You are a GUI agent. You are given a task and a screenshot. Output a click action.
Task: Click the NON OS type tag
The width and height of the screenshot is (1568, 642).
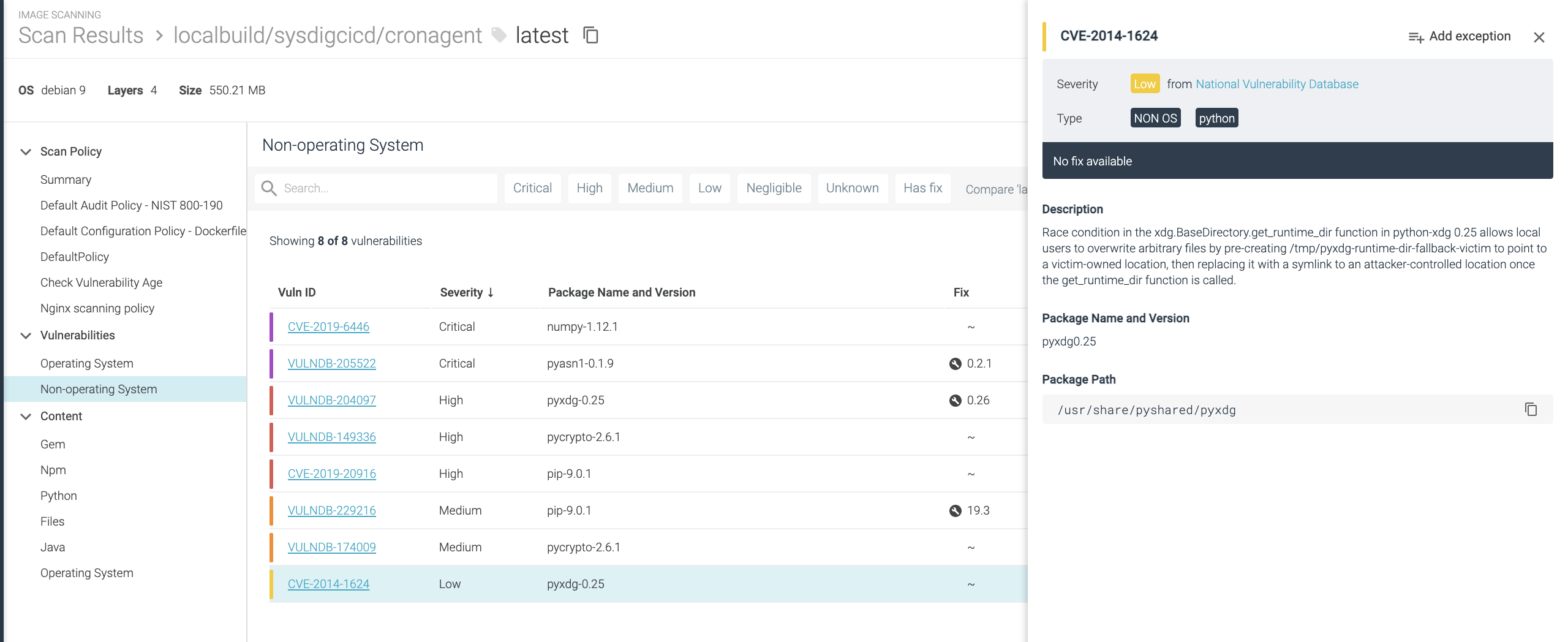[1155, 118]
